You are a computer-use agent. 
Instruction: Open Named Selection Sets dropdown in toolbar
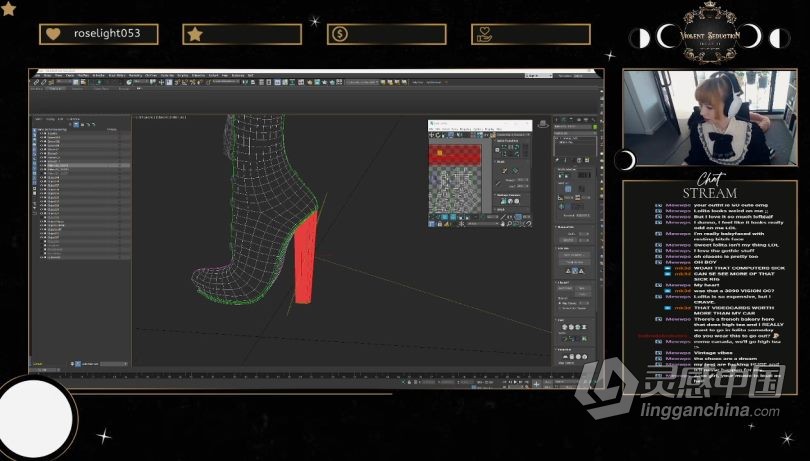[226, 82]
